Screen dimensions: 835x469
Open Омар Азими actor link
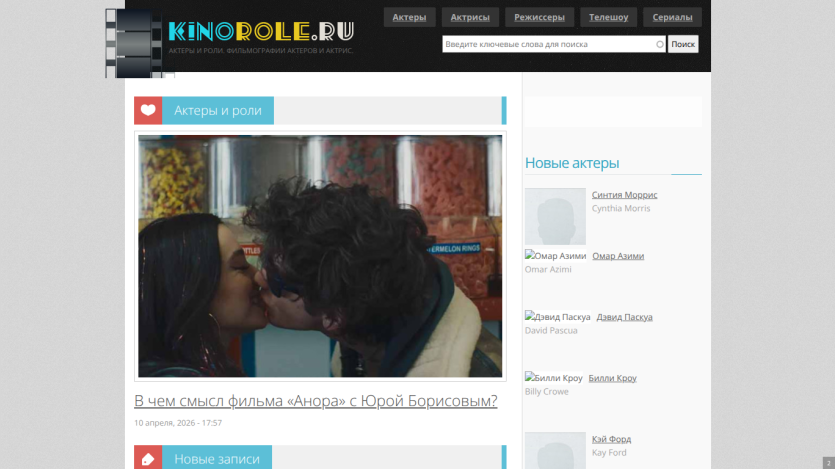[618, 256]
